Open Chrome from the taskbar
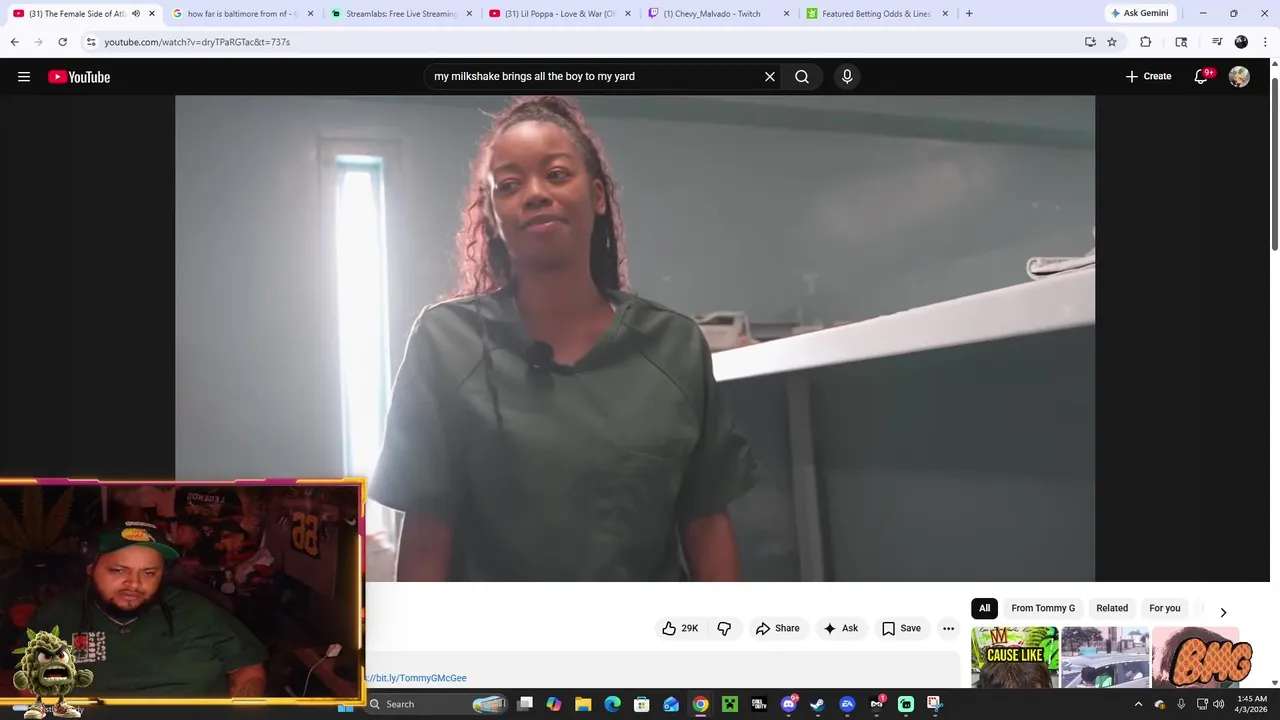 [x=701, y=704]
